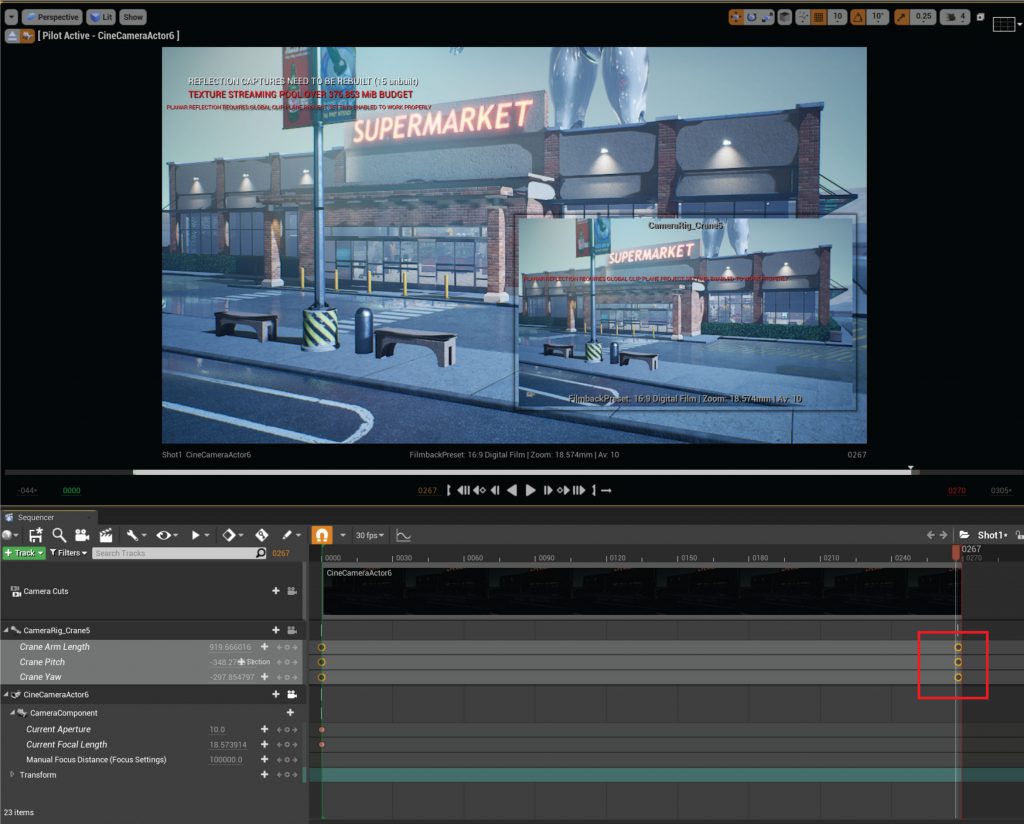Click the green Track button

click(x=24, y=553)
